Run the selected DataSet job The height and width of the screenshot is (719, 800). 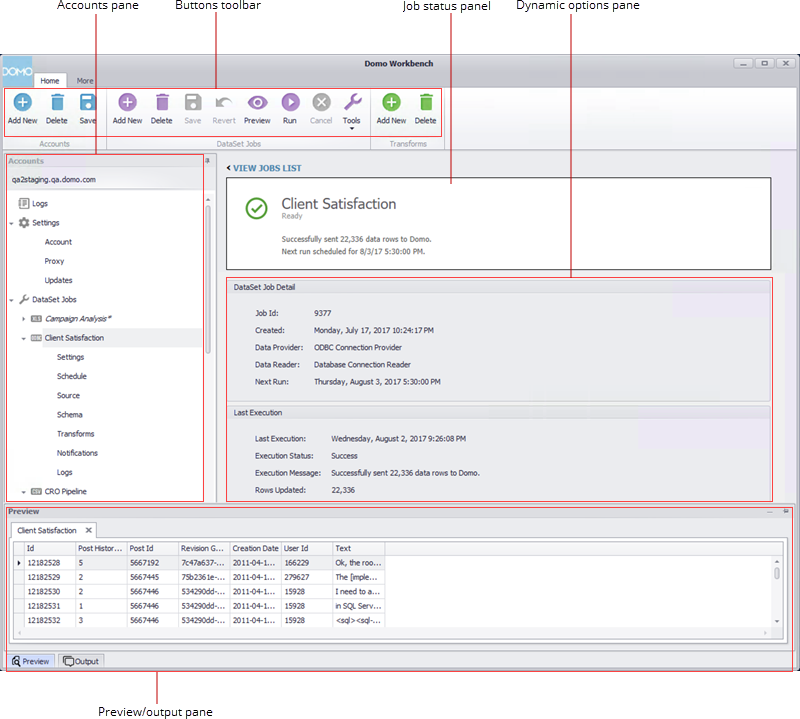coord(289,103)
